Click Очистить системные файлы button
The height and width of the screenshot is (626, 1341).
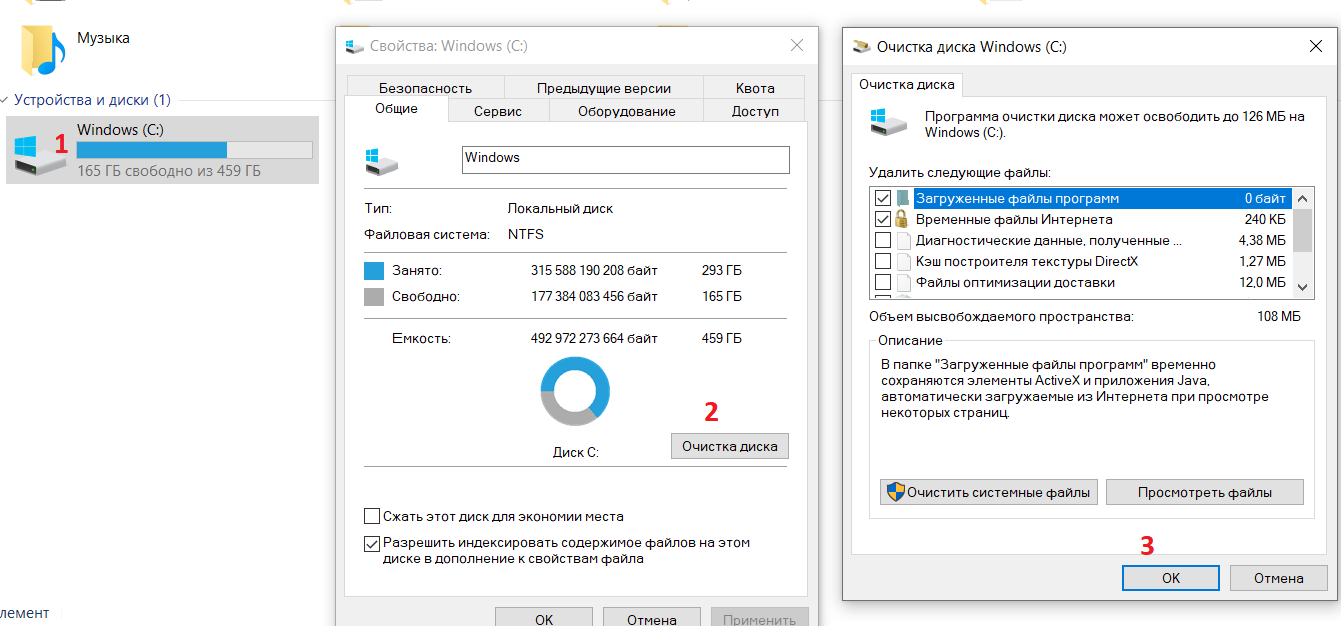[989, 492]
